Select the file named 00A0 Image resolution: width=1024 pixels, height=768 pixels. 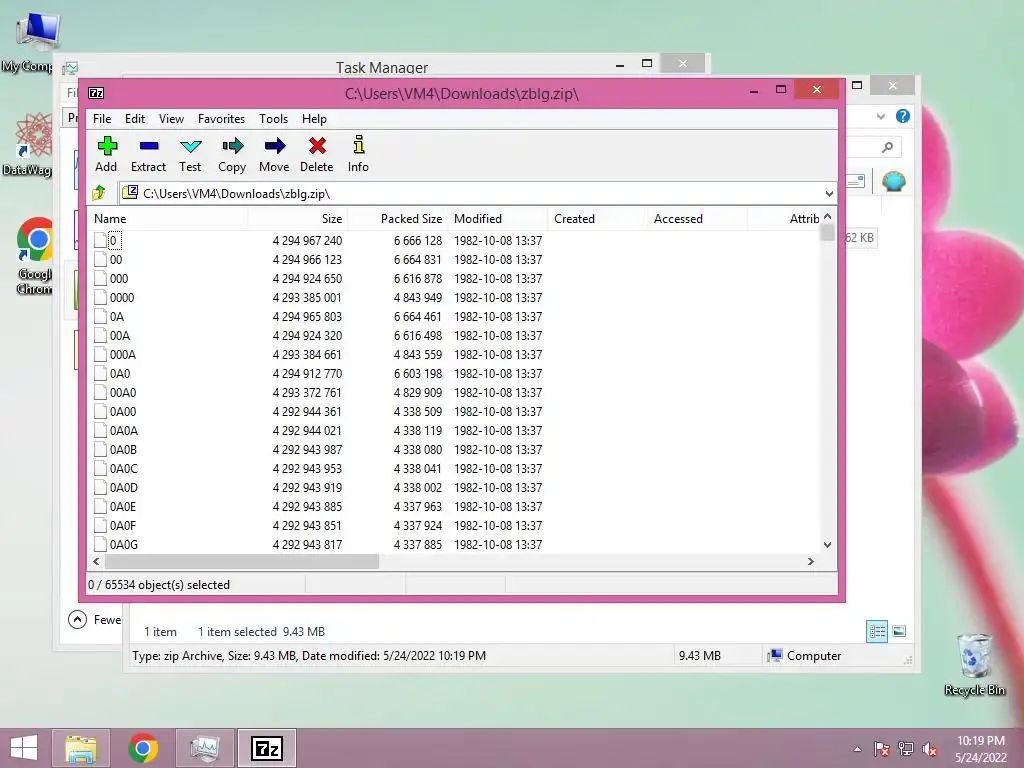123,392
